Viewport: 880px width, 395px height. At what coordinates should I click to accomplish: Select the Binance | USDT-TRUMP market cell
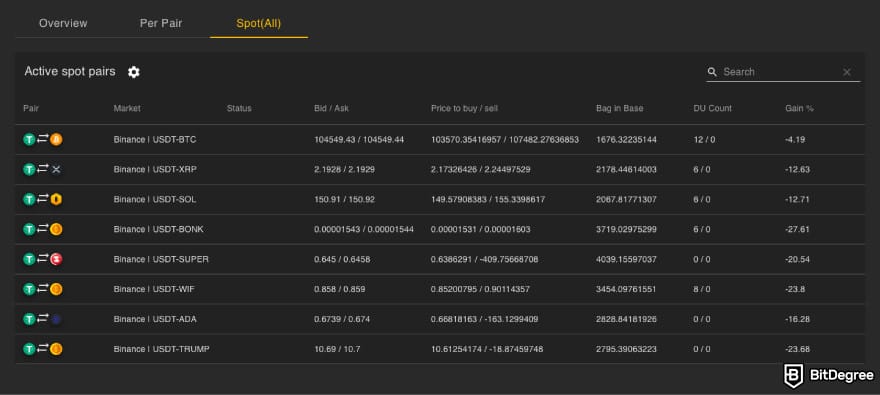coord(162,349)
